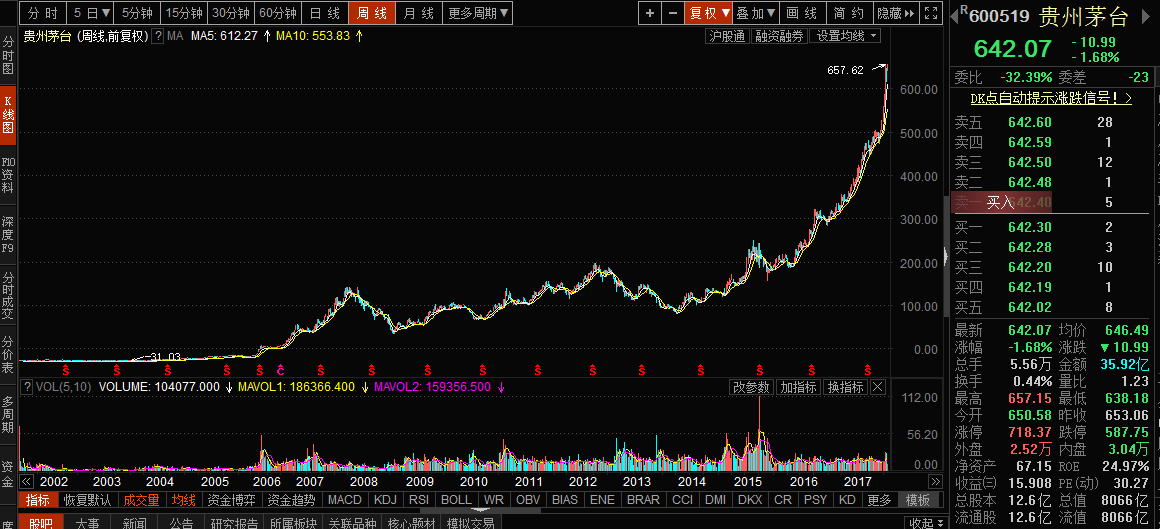Click the 买入 row in order book
This screenshot has height=529, width=1160.
999,202
